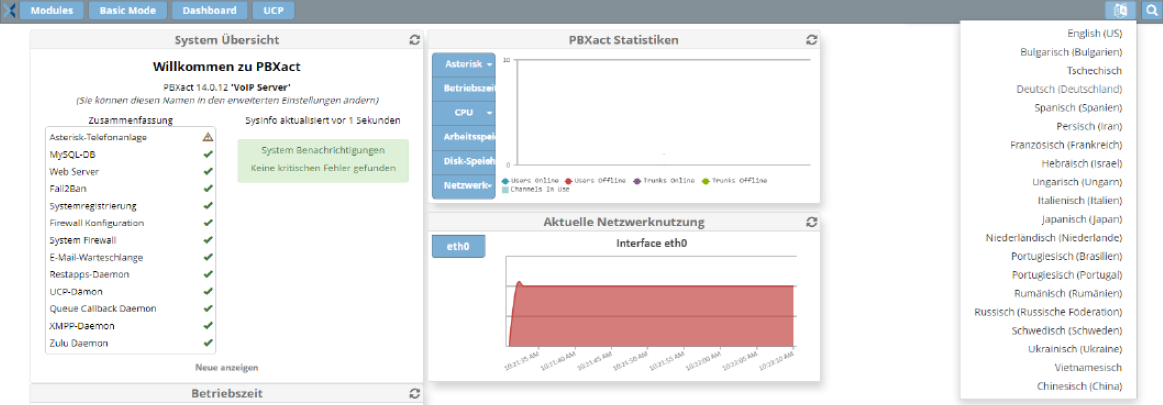Image resolution: width=1163 pixels, height=405 pixels.
Task: Select English (US) from language list
Action: coord(1094,33)
